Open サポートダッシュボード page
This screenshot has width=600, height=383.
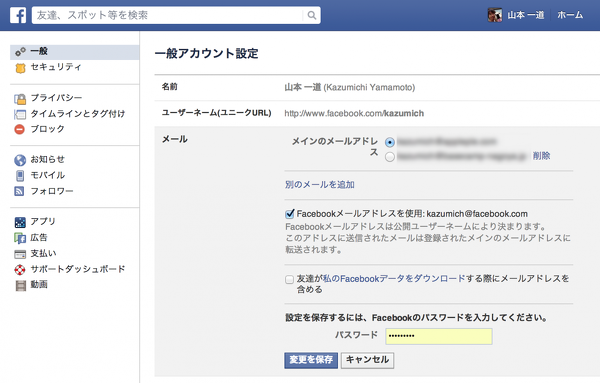(78, 269)
